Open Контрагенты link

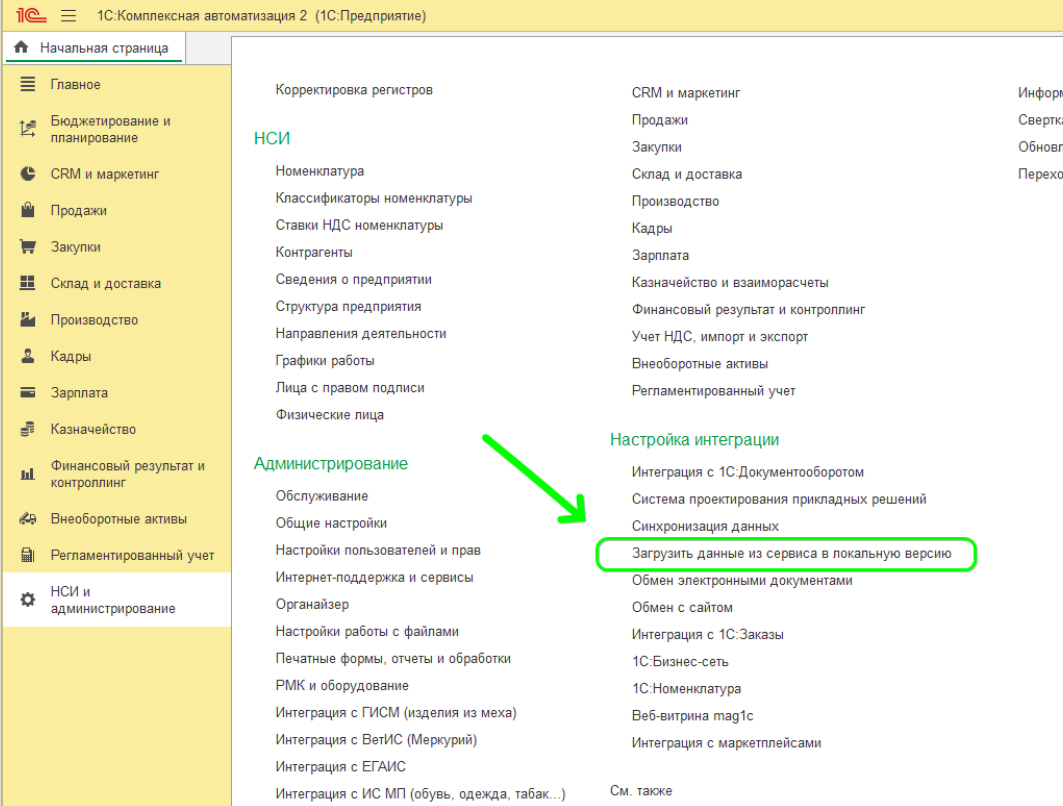(314, 252)
